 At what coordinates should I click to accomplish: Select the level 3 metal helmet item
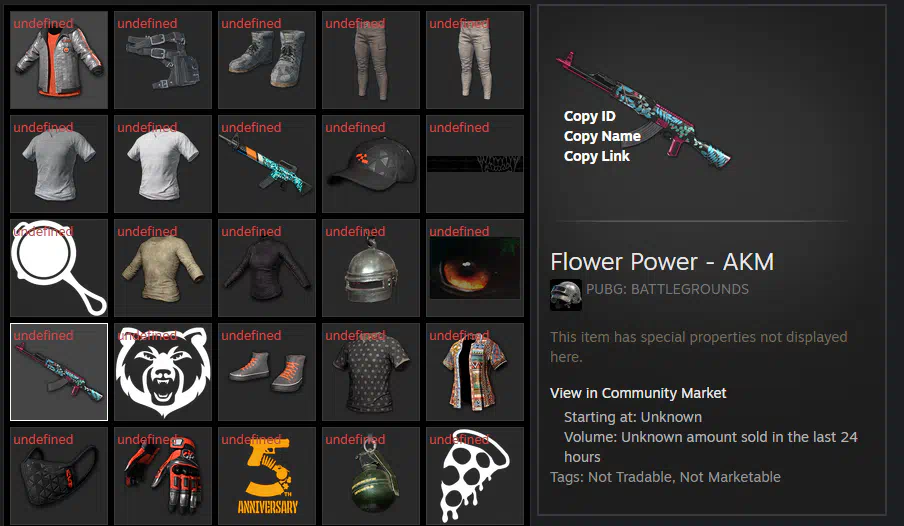pos(371,268)
